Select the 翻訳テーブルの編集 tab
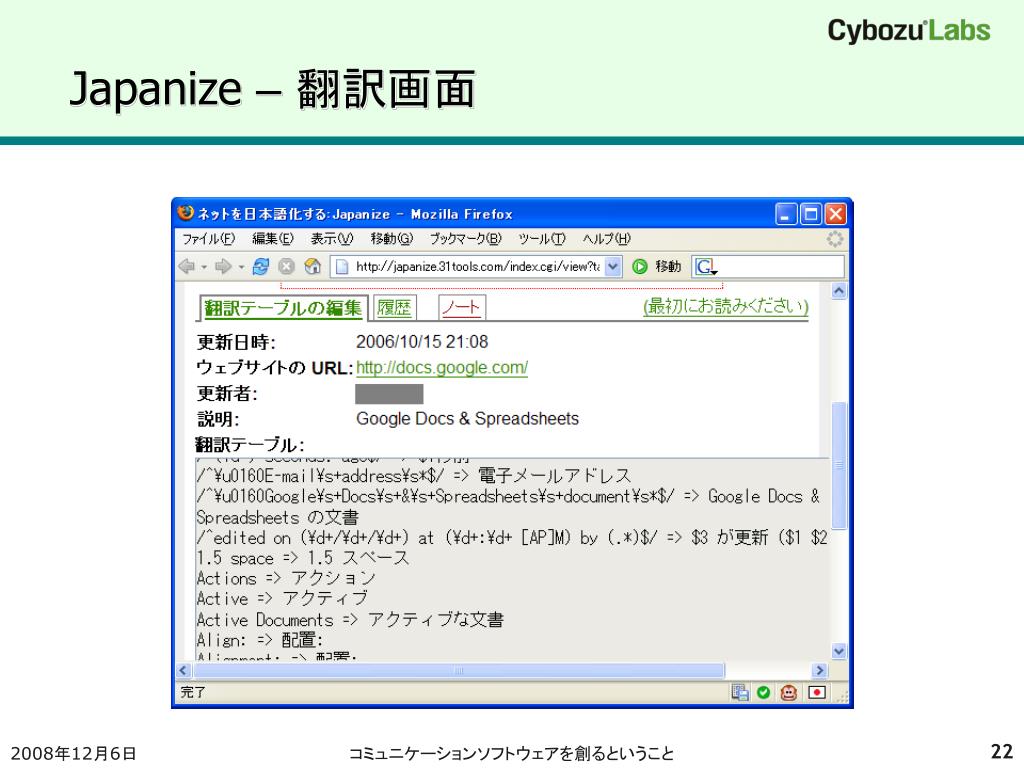The width and height of the screenshot is (1024, 768). [x=283, y=308]
